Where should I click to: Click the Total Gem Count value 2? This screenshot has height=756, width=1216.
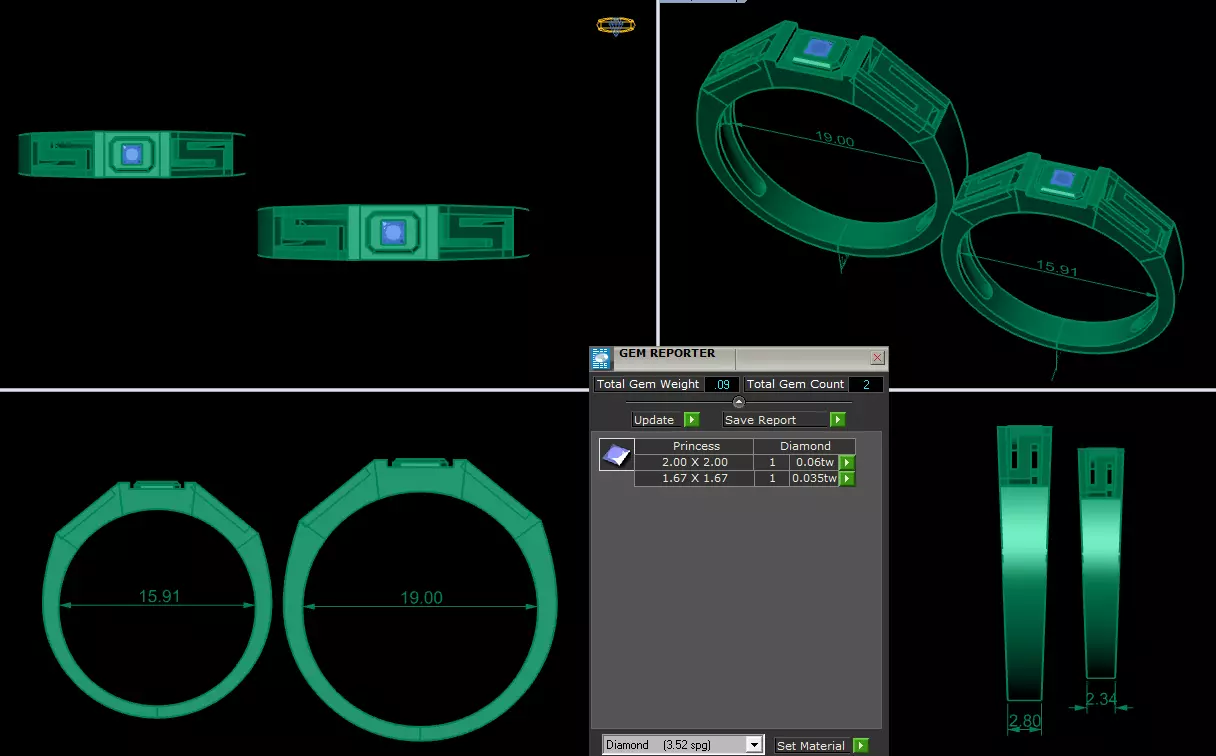[865, 384]
